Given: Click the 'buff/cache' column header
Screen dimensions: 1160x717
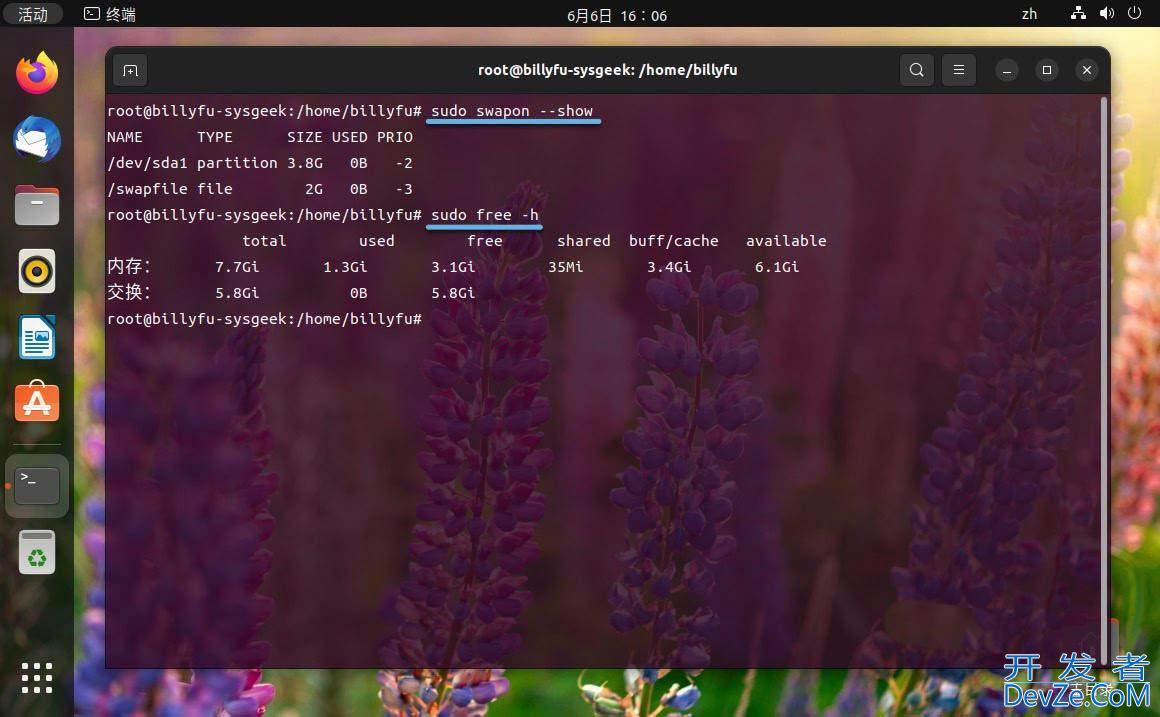Looking at the screenshot, I should tap(673, 241).
